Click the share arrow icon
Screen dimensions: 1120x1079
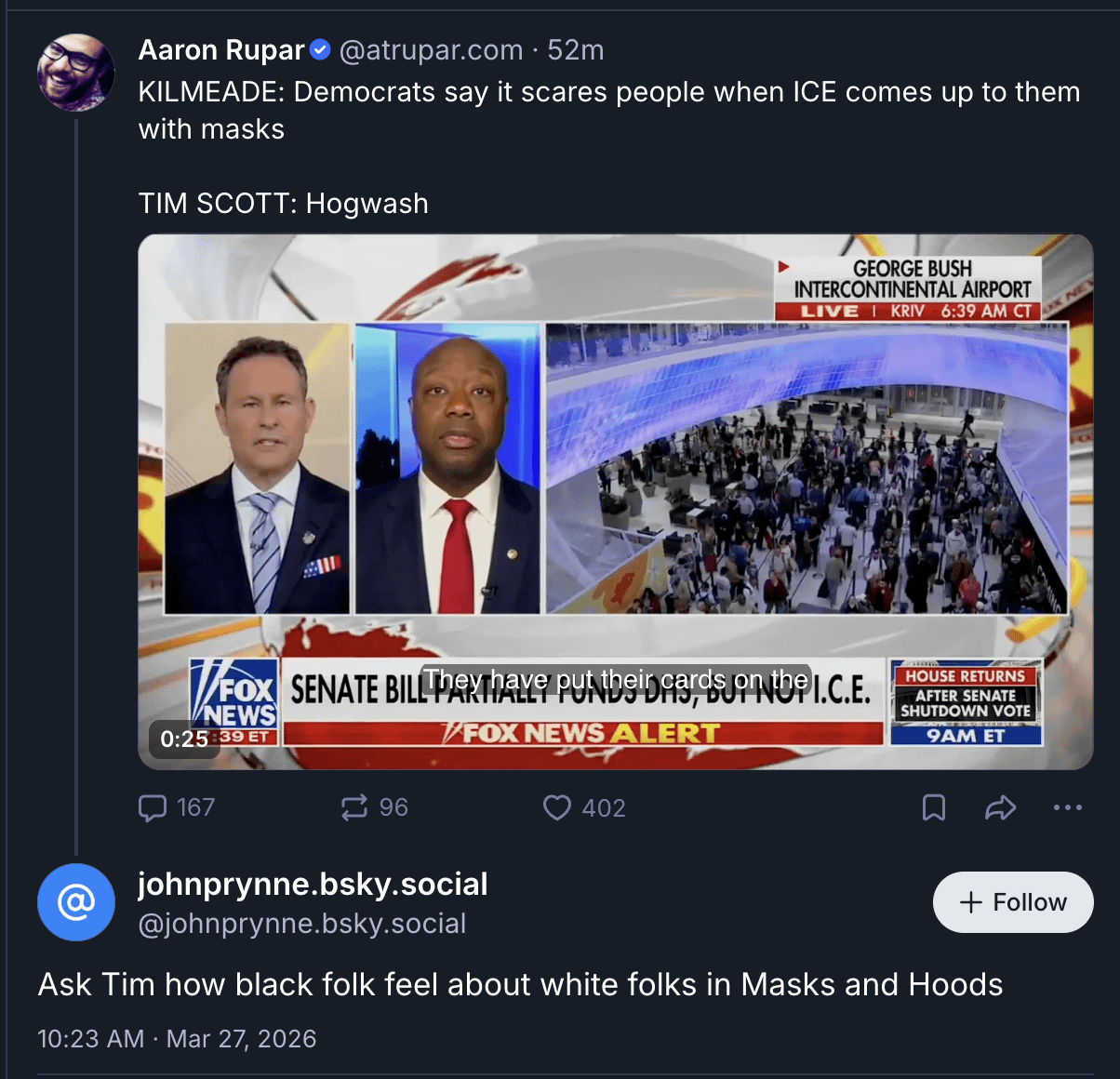[1000, 807]
